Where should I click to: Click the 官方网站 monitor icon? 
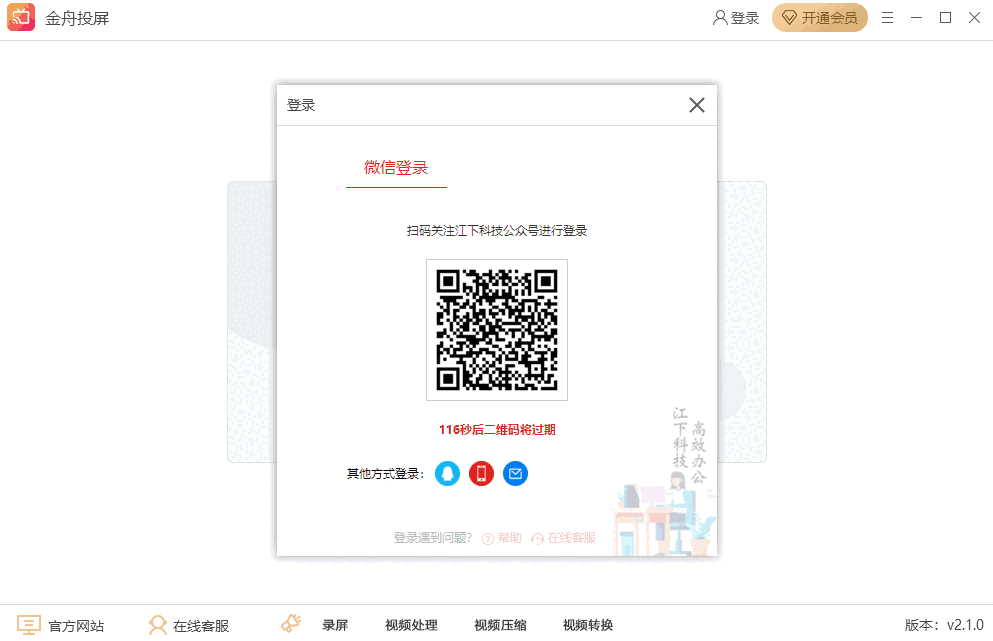30,624
